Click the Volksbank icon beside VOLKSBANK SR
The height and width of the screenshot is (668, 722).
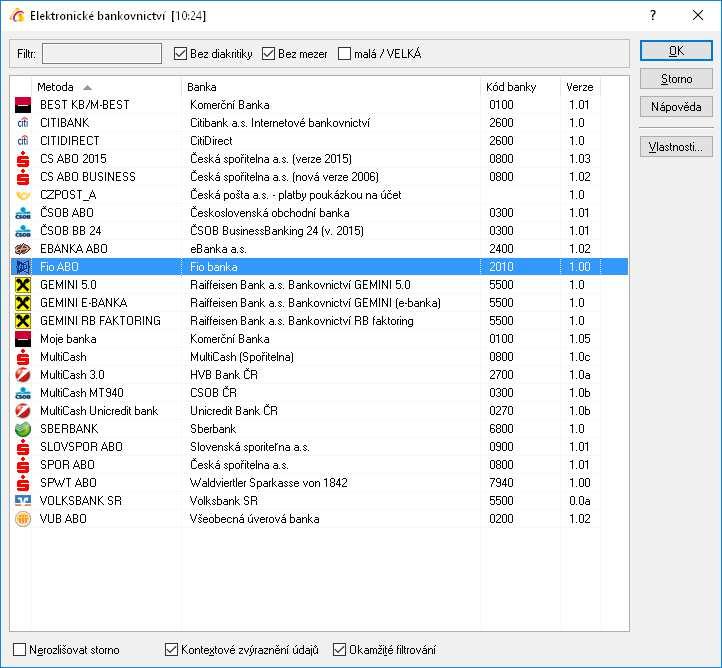pos(23,501)
